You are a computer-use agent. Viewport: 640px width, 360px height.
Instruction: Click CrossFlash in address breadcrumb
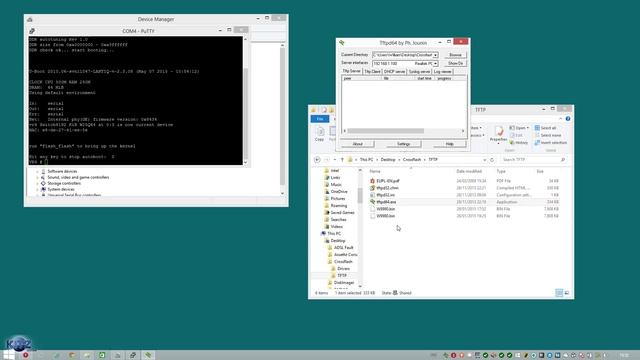click(x=411, y=160)
